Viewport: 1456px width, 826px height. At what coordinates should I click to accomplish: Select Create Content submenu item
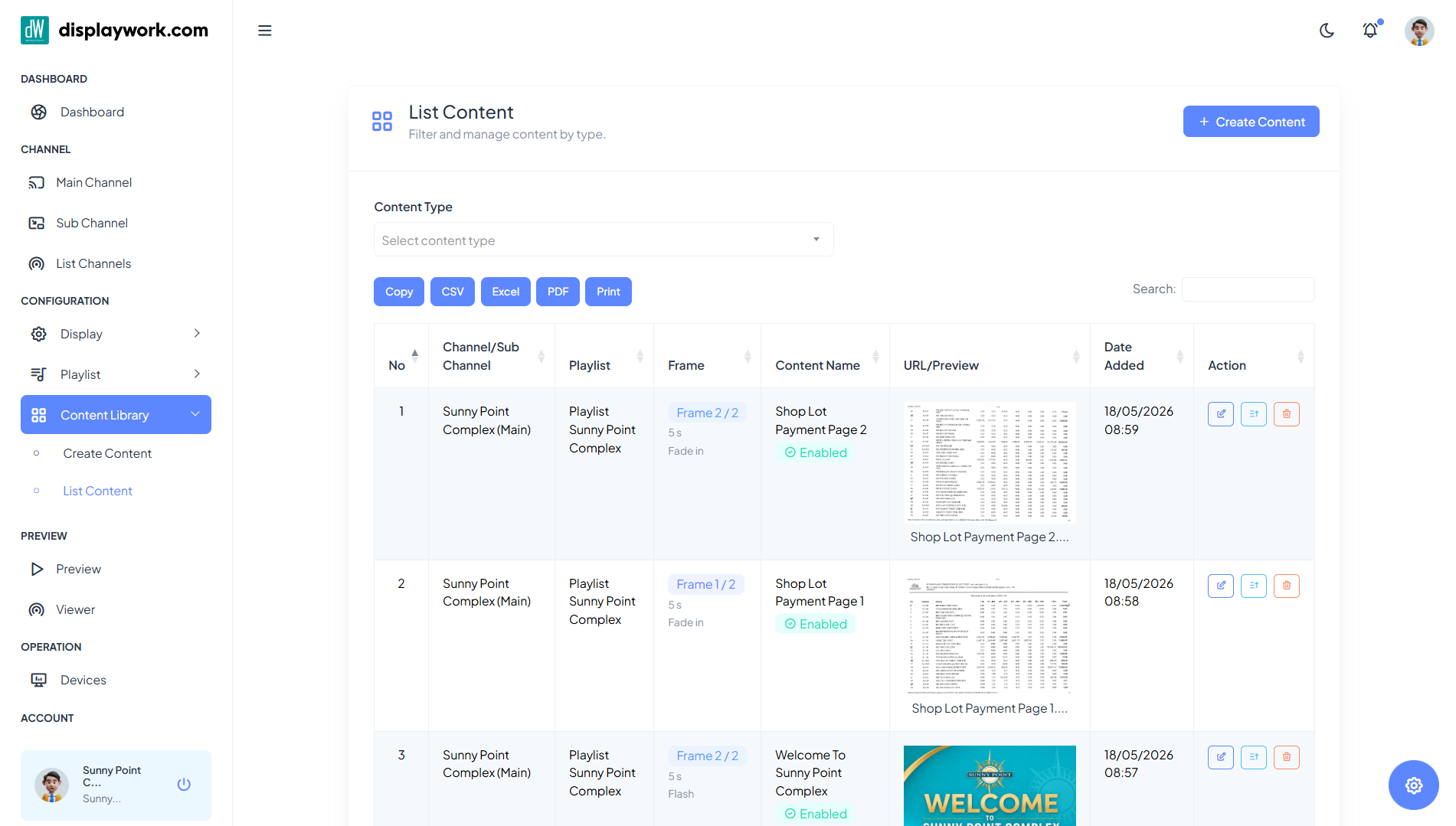pos(107,453)
